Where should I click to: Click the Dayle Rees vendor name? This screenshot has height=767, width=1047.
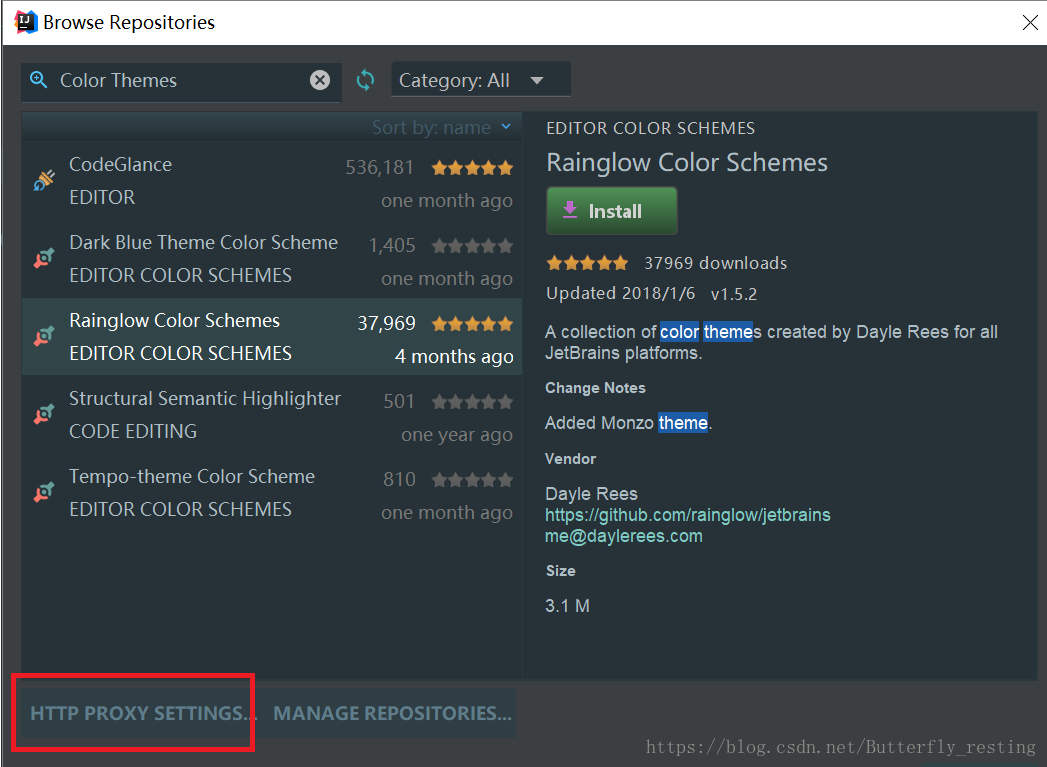[x=591, y=494]
